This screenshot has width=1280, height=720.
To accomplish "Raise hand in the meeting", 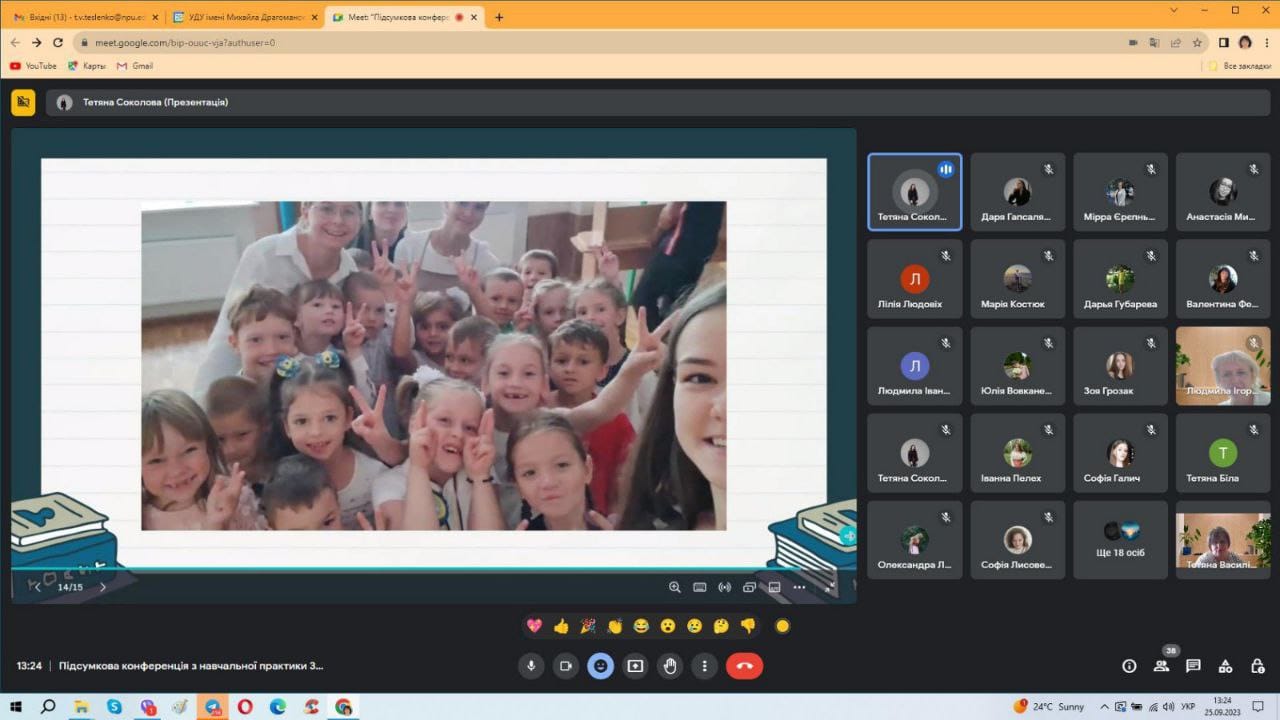I will pos(670,666).
